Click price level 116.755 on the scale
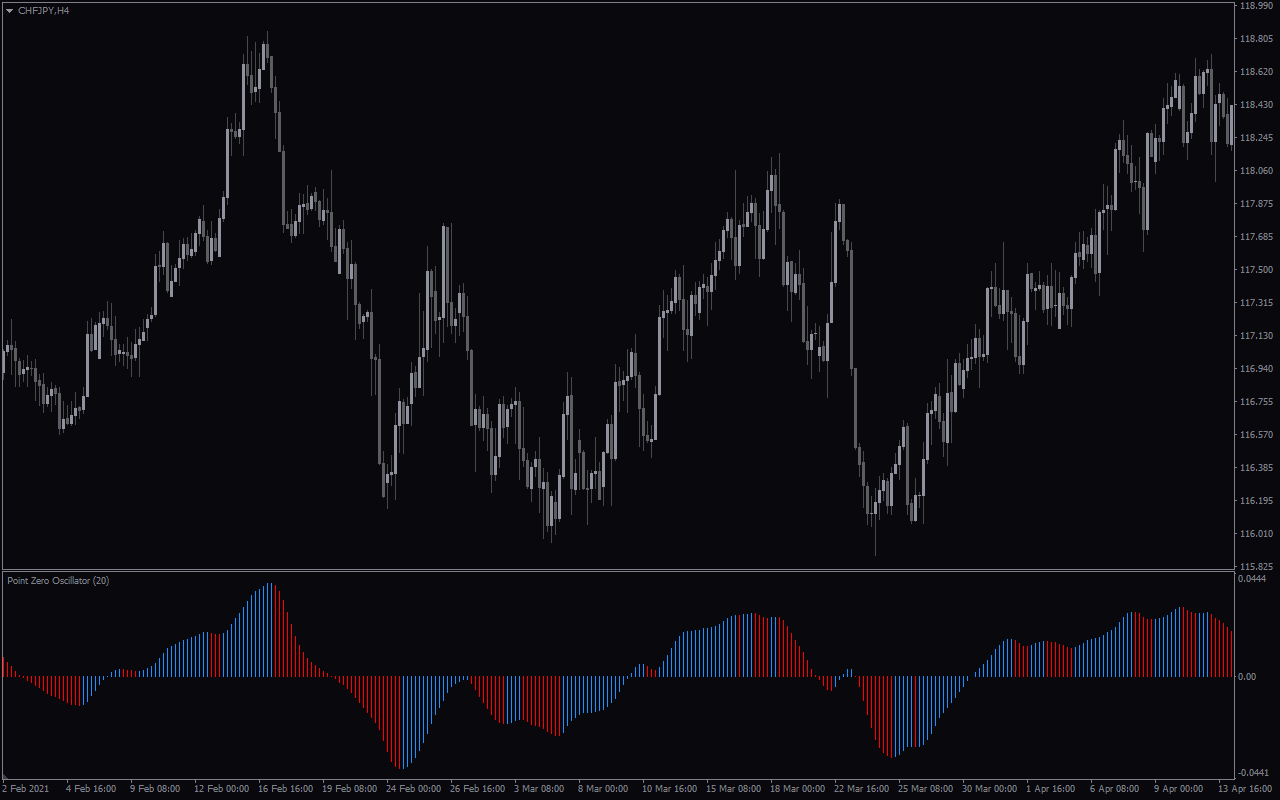Screen dimensions: 1280x800 click(x=1255, y=402)
